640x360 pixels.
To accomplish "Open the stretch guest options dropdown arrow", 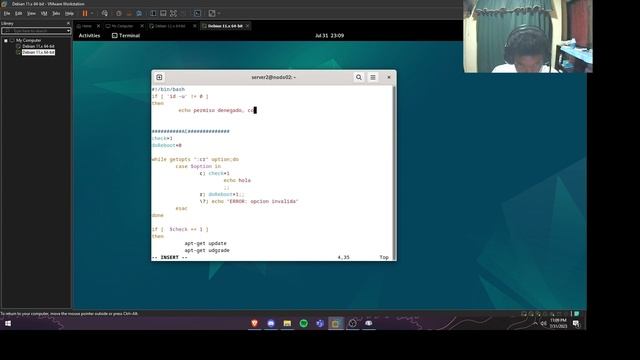I will point(219,13).
